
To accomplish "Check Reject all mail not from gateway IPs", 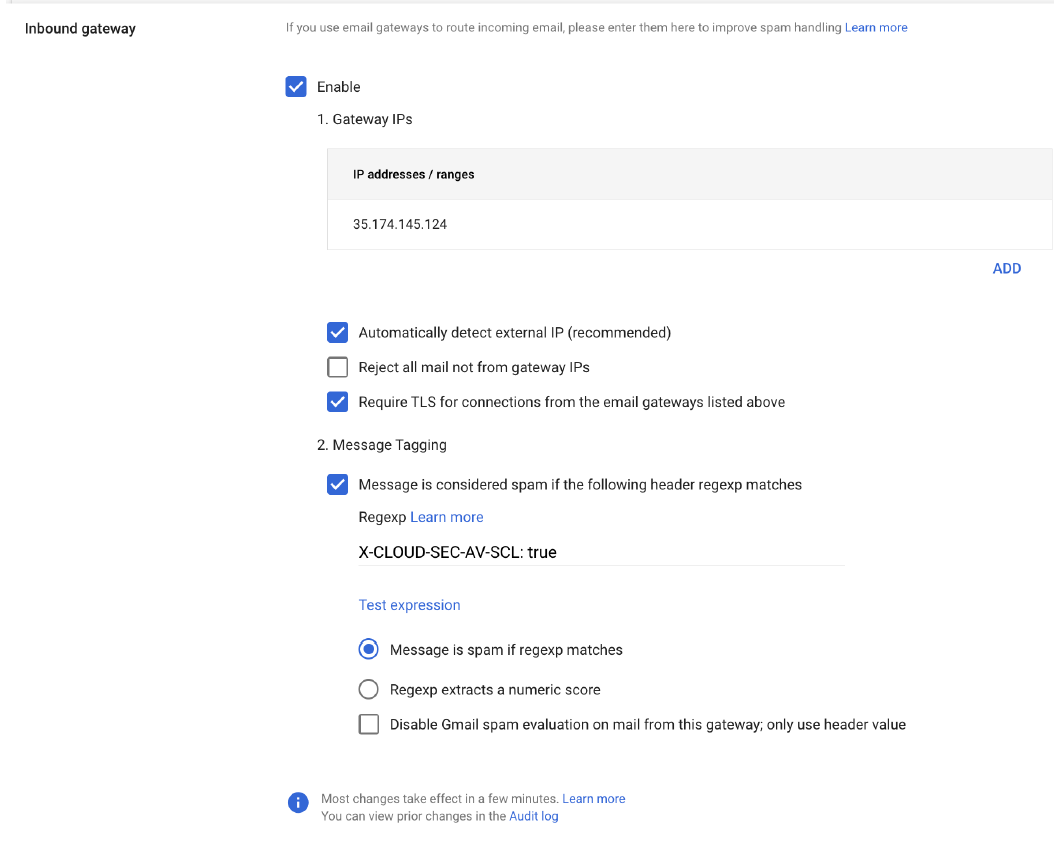I will [338, 367].
